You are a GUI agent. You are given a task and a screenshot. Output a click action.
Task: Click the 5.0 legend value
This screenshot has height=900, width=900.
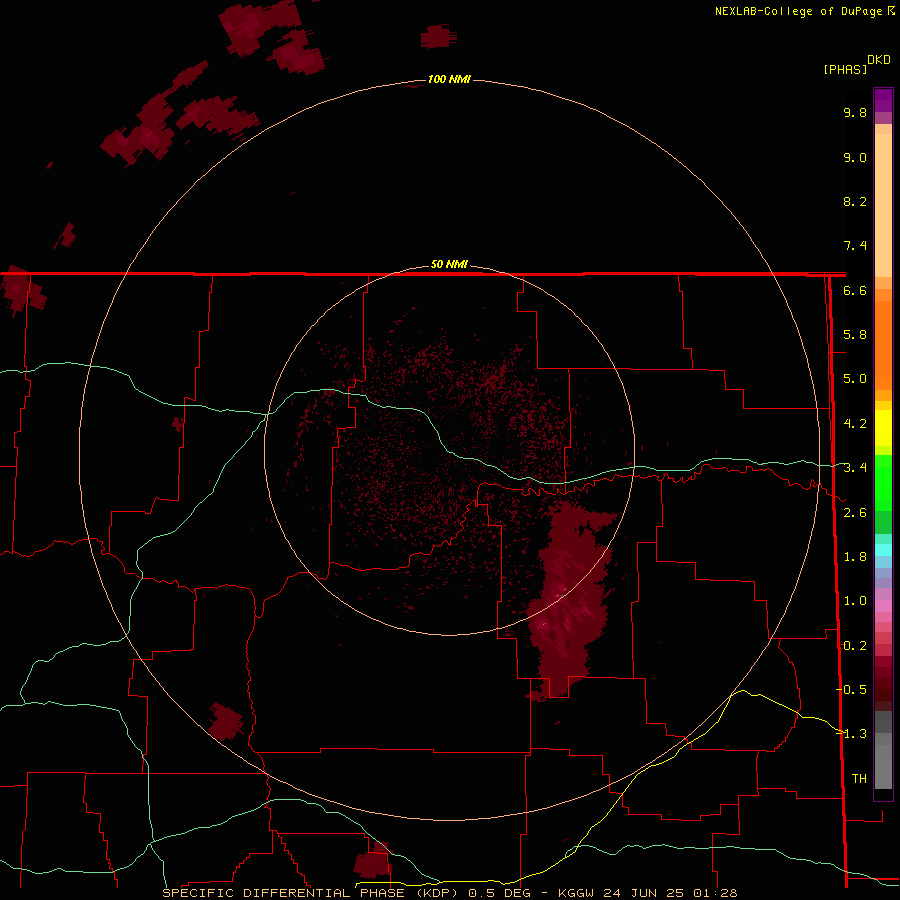click(x=855, y=379)
